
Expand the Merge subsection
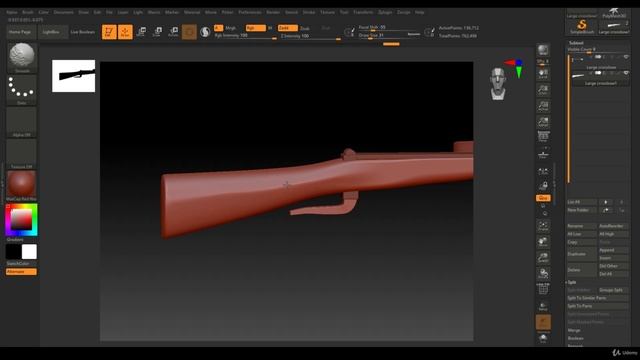[x=574, y=330]
